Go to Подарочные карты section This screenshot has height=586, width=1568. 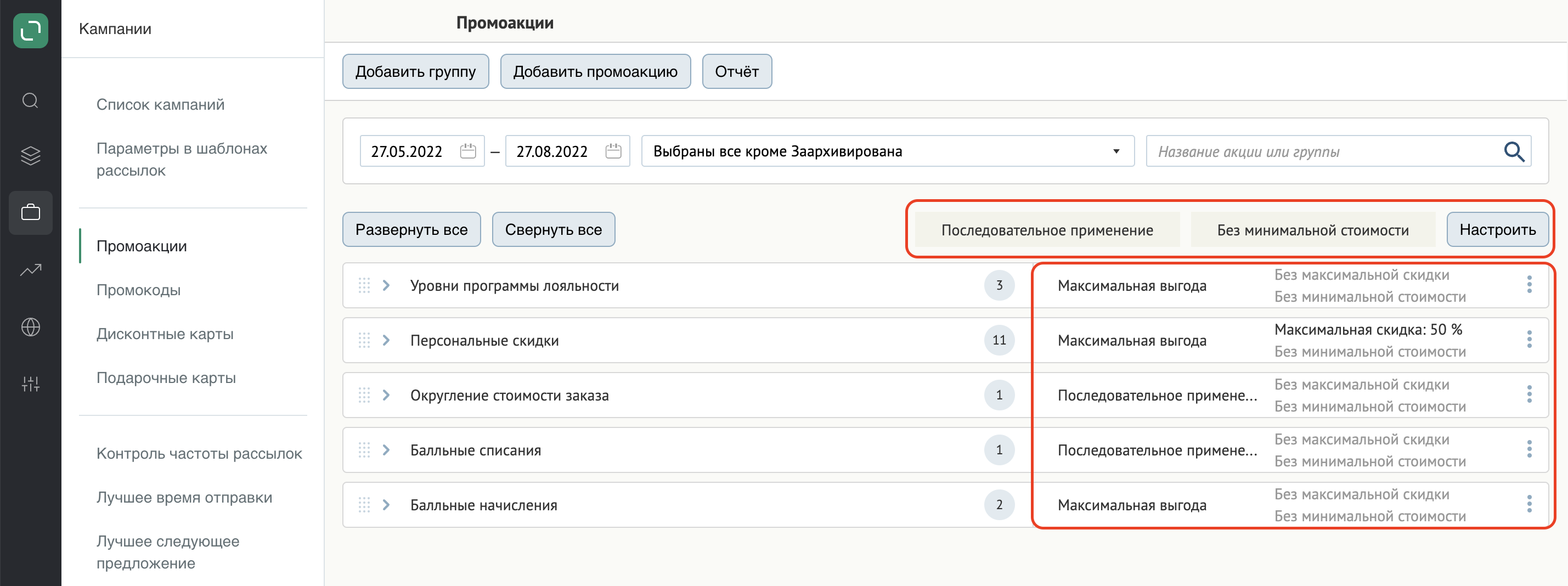[x=166, y=377]
